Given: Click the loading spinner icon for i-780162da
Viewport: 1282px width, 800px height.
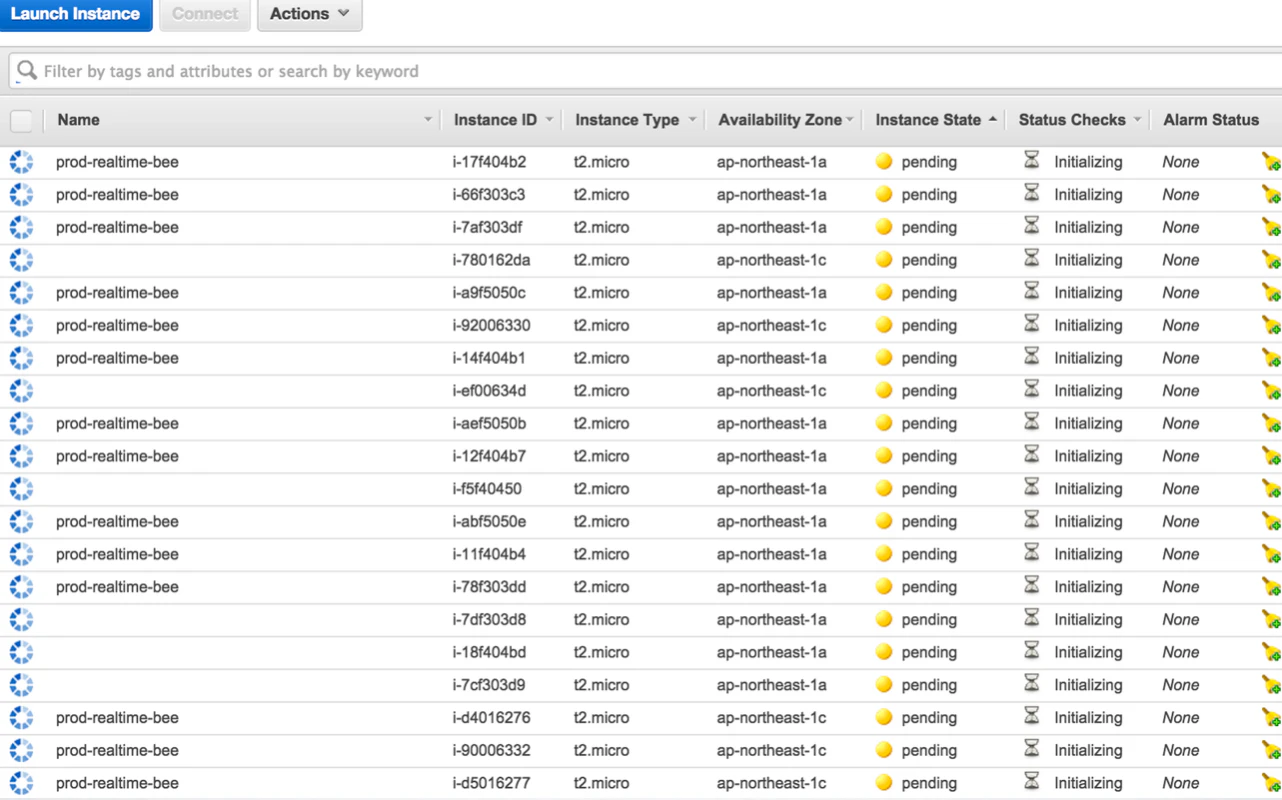Looking at the screenshot, I should [x=21, y=260].
